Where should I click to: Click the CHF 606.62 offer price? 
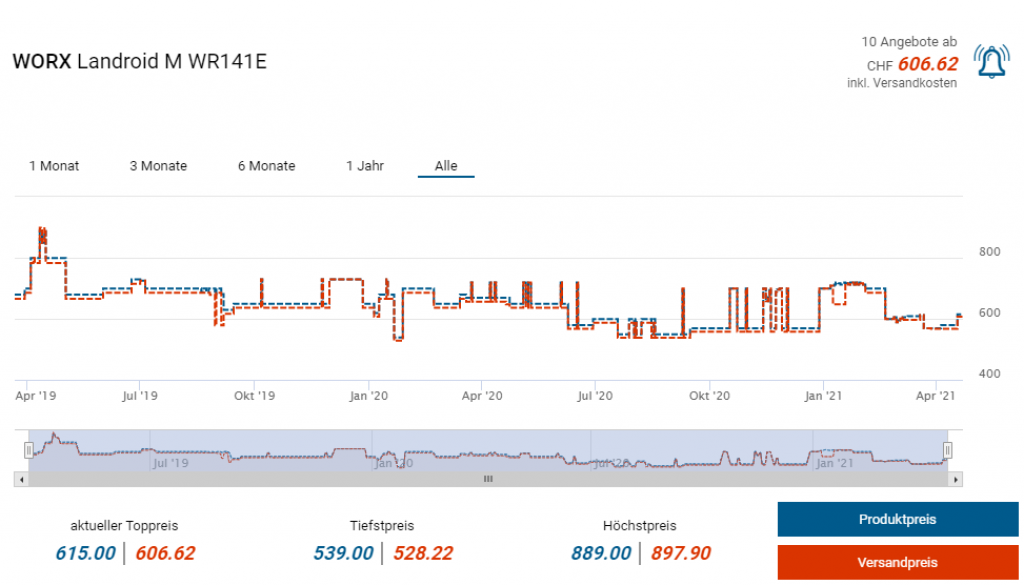[x=927, y=64]
